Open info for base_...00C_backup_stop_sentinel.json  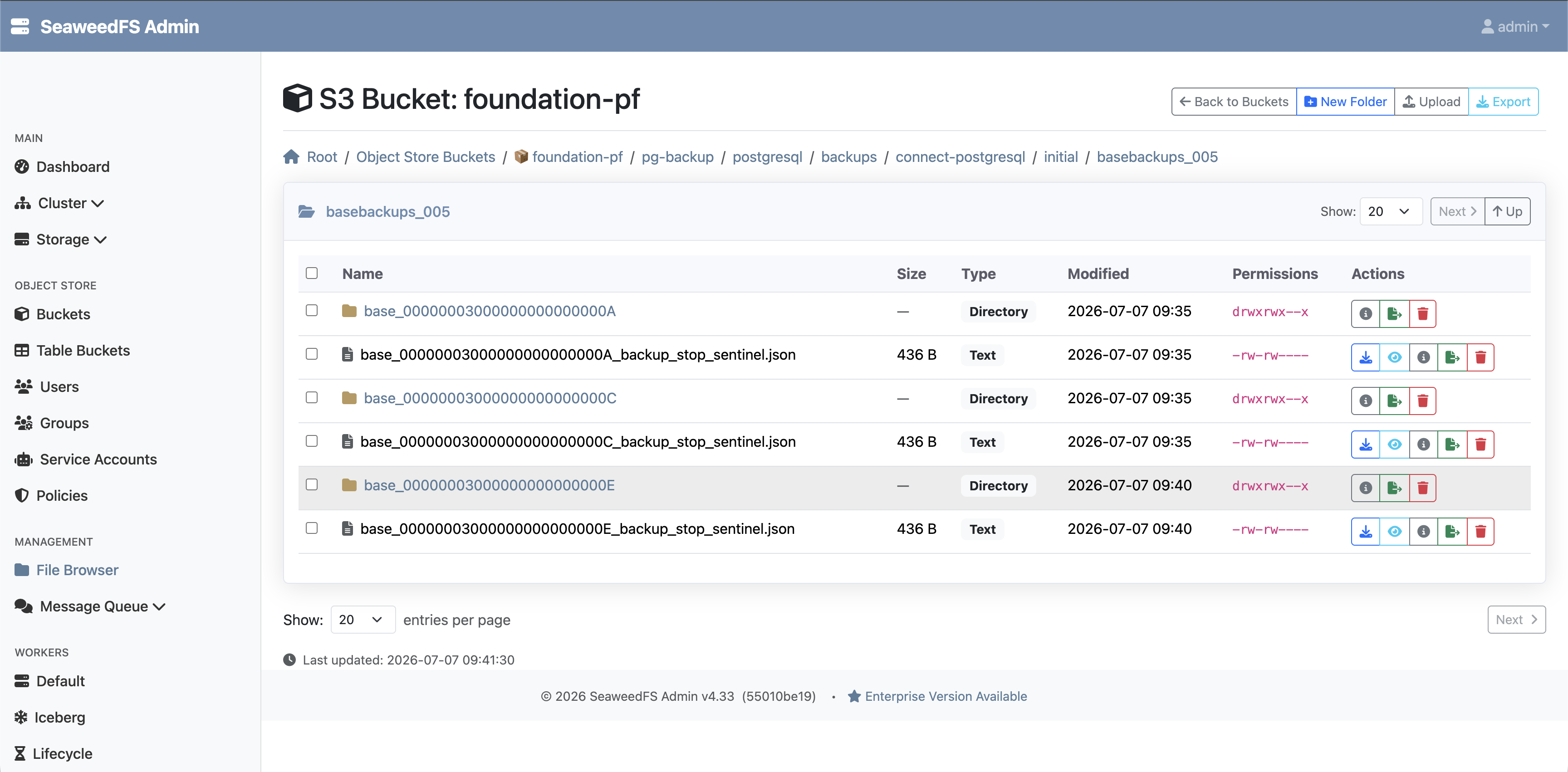pyautogui.click(x=1423, y=444)
